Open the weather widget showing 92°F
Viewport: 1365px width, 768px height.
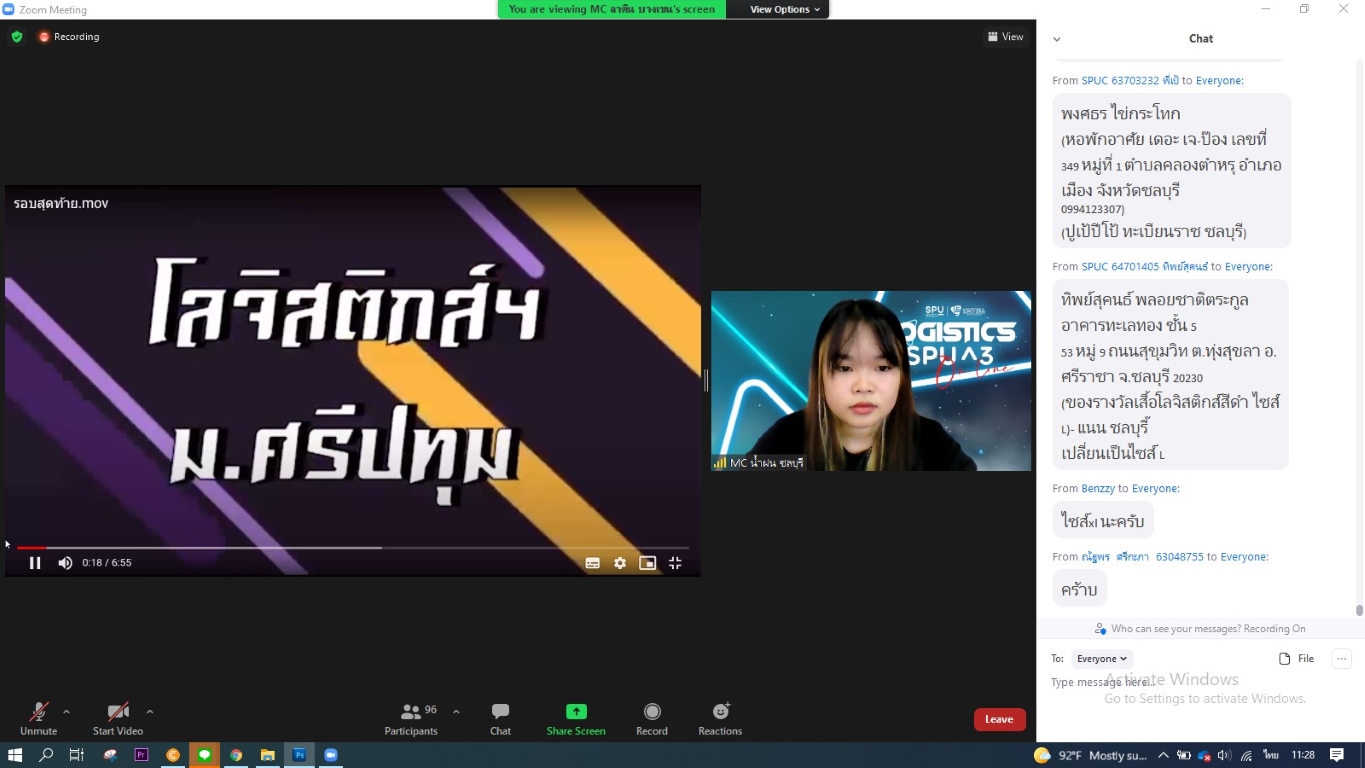(x=1091, y=755)
